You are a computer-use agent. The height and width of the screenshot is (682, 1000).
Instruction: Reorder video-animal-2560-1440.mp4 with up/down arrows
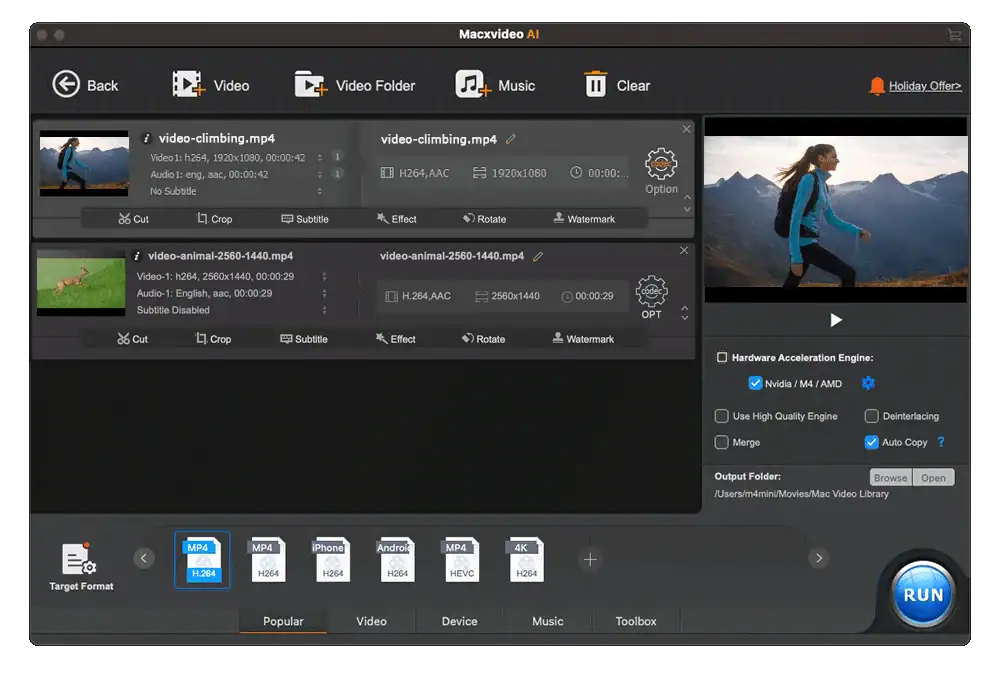tap(684, 313)
